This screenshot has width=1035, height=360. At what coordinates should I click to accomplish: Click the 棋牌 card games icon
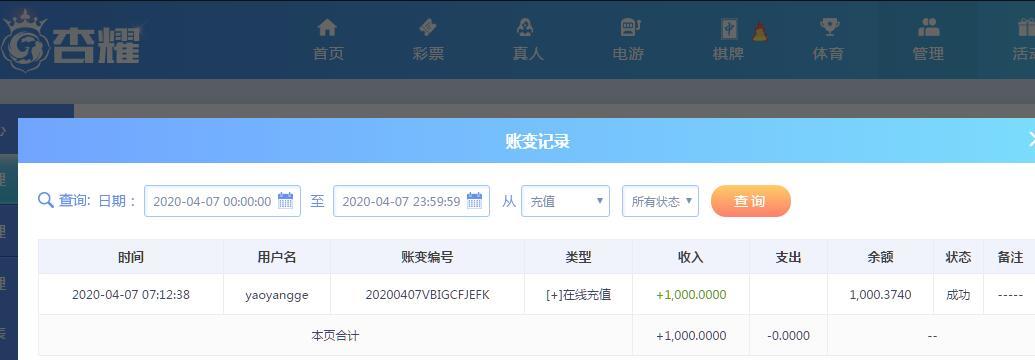729,28
